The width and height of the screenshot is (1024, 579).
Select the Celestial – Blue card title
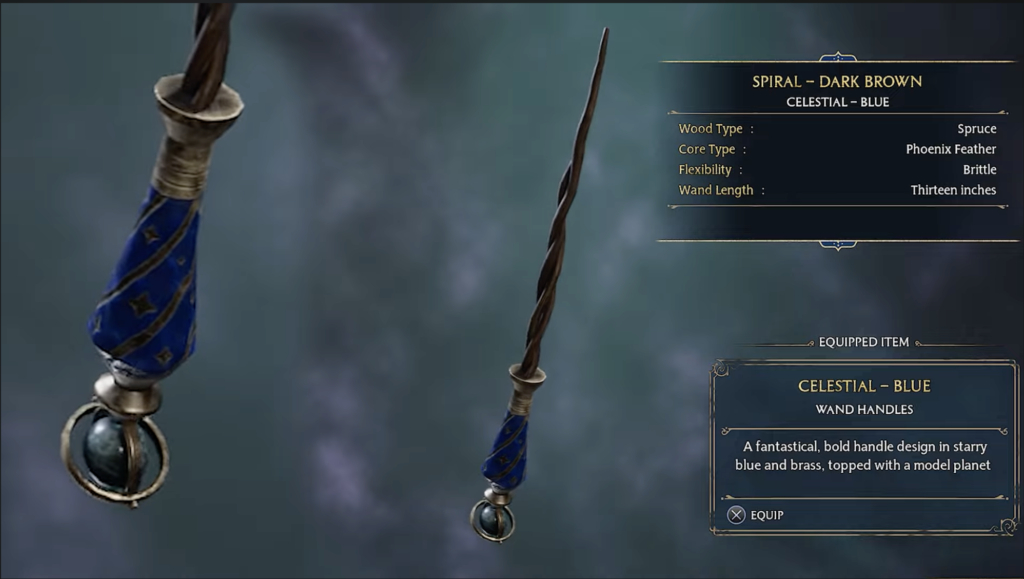click(x=864, y=386)
